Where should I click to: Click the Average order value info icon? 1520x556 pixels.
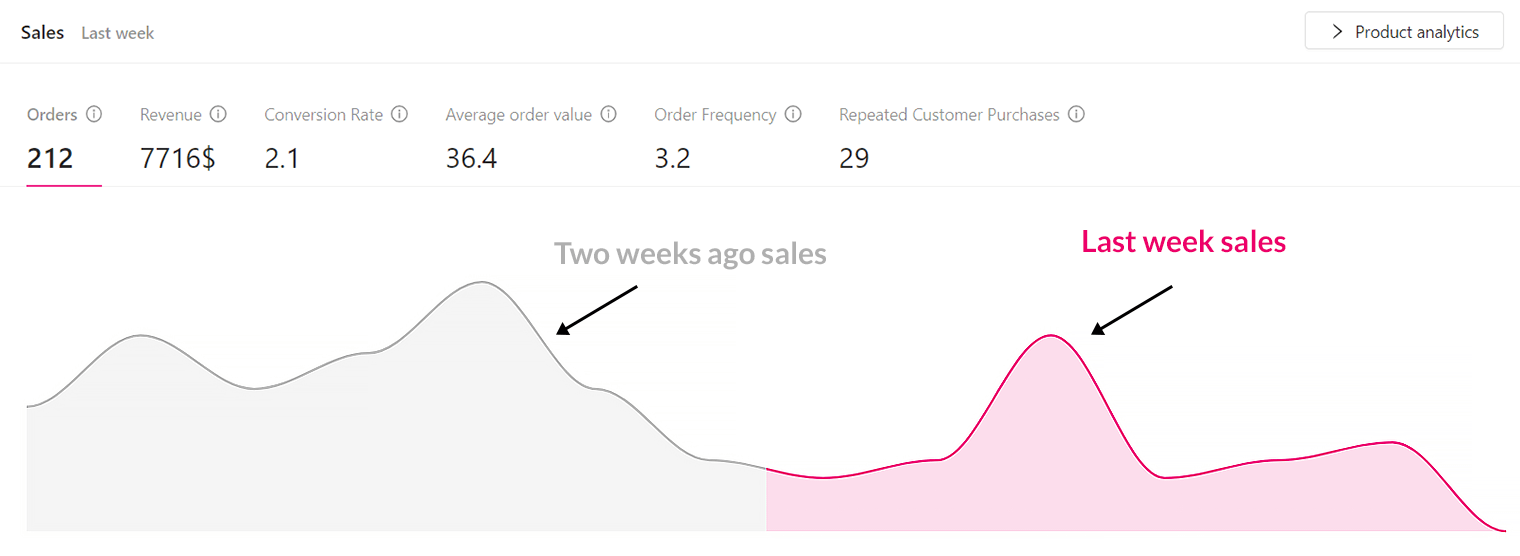tap(608, 114)
